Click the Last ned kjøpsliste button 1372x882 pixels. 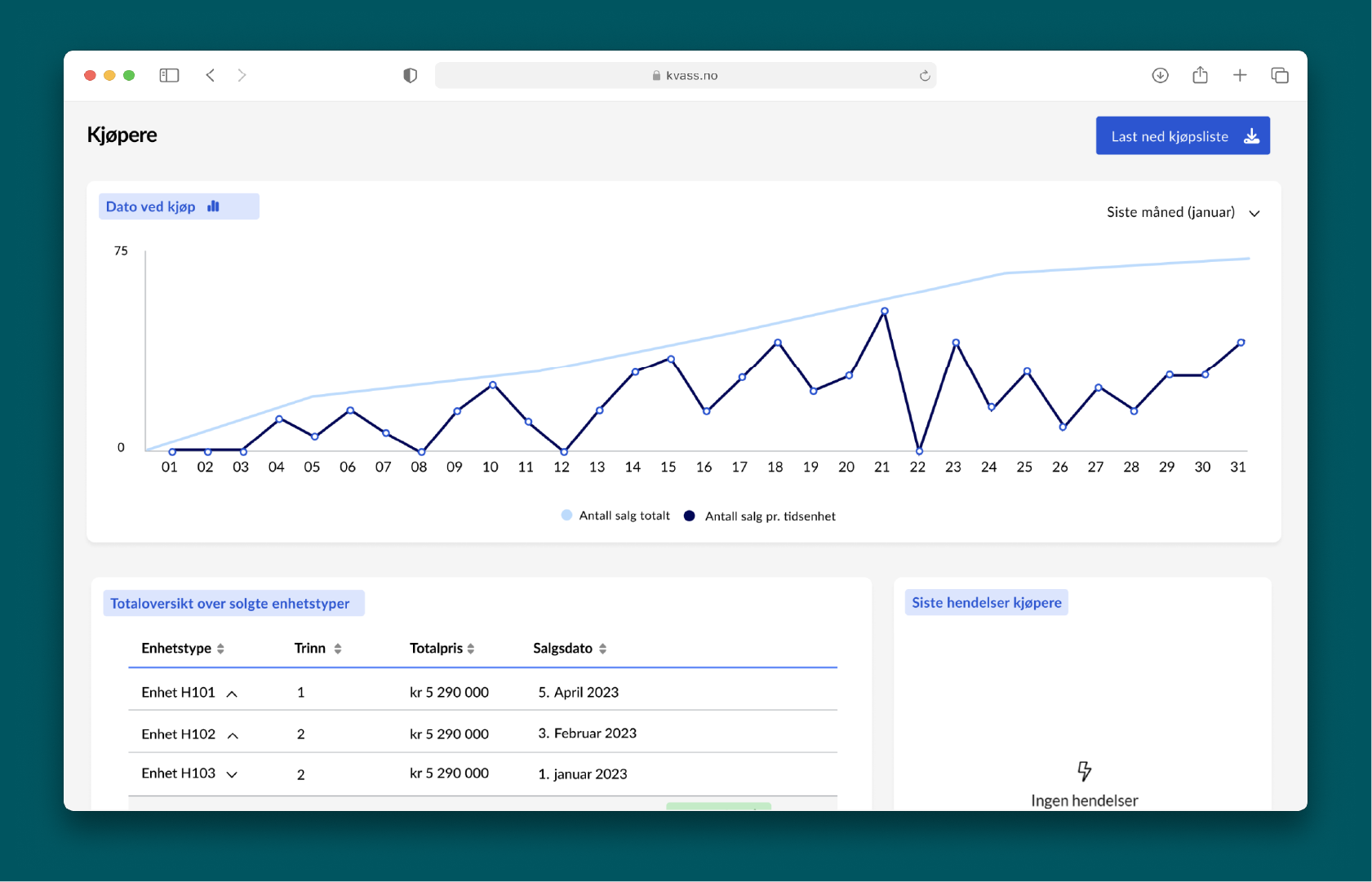[x=1182, y=136]
